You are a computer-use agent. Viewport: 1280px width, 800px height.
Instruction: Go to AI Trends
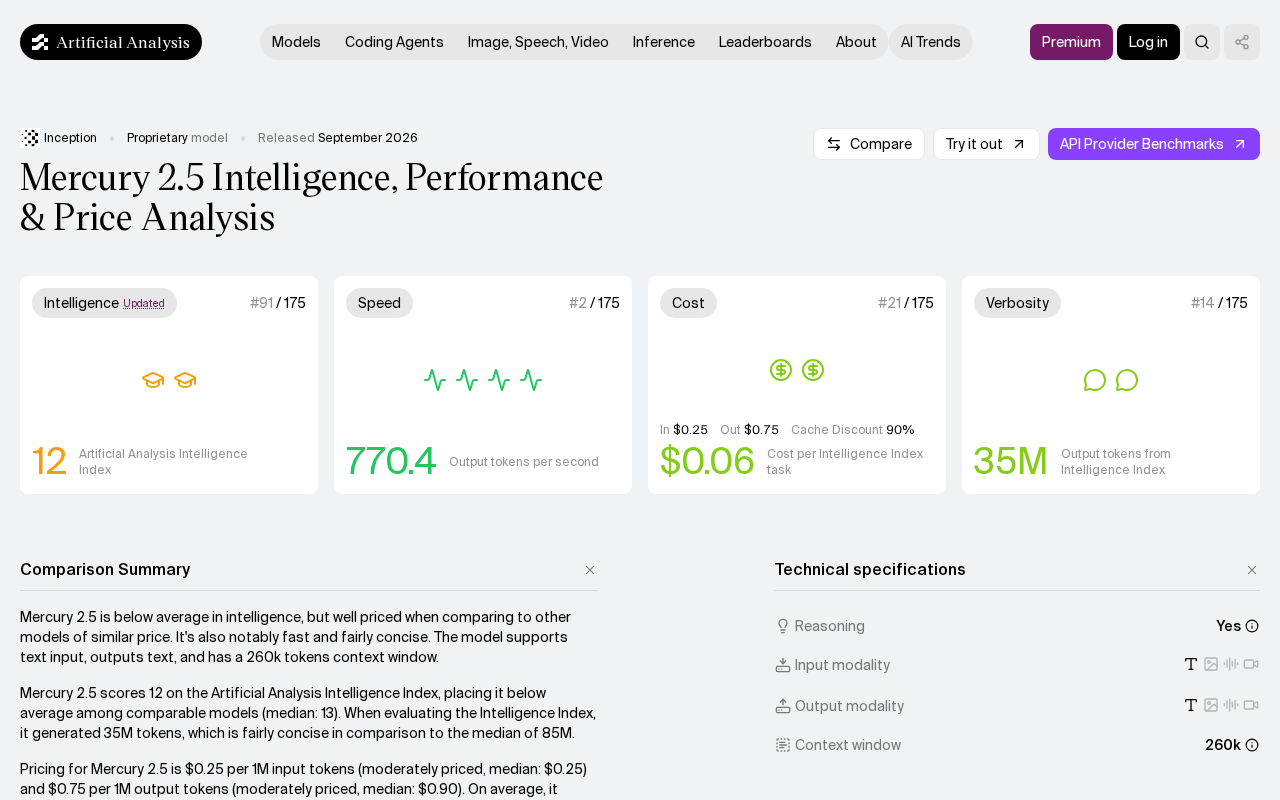point(931,42)
